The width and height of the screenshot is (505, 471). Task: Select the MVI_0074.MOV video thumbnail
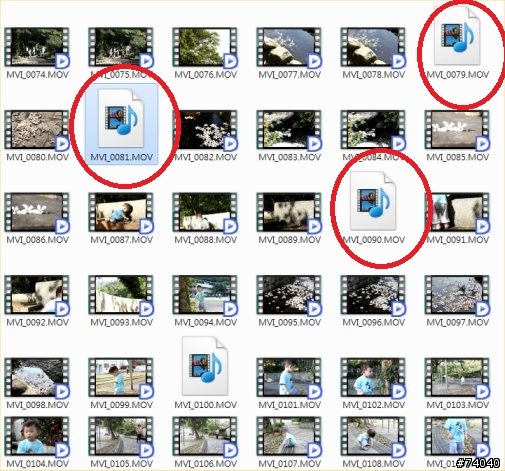tap(37, 47)
